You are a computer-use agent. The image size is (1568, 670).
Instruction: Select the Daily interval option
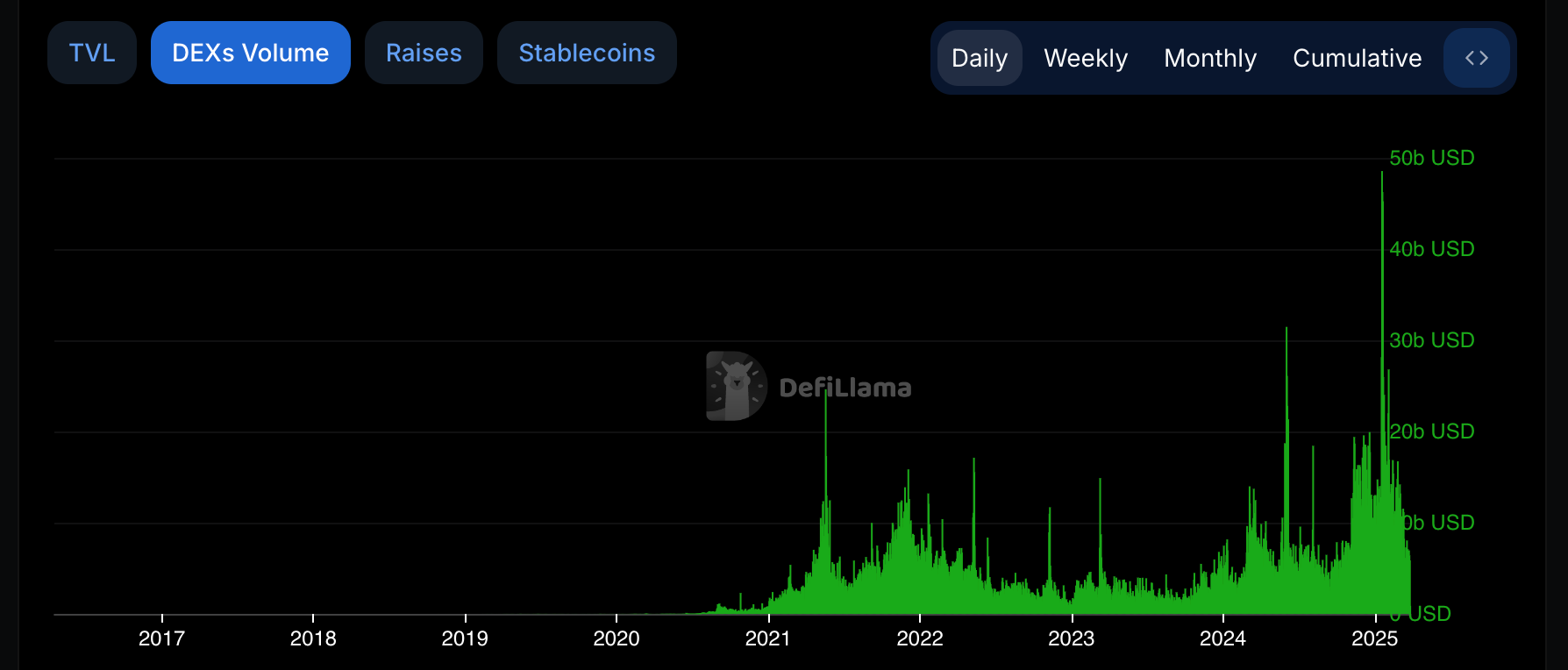click(979, 58)
